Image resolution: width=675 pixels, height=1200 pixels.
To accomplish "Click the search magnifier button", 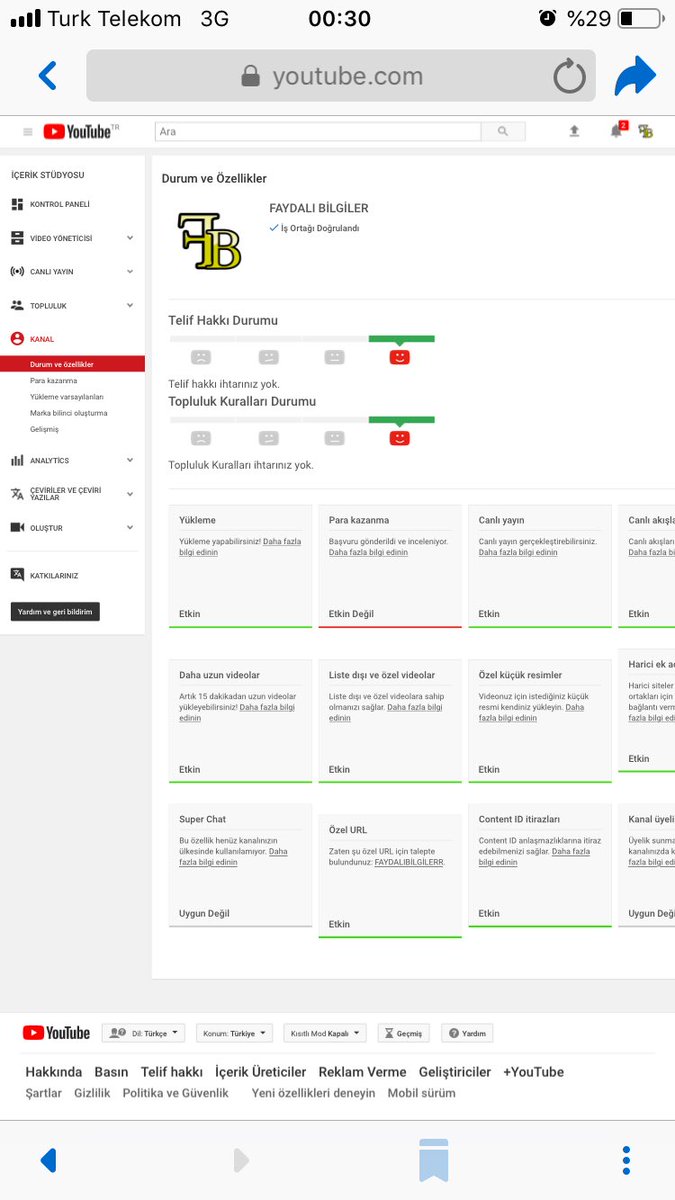I will [x=503, y=131].
